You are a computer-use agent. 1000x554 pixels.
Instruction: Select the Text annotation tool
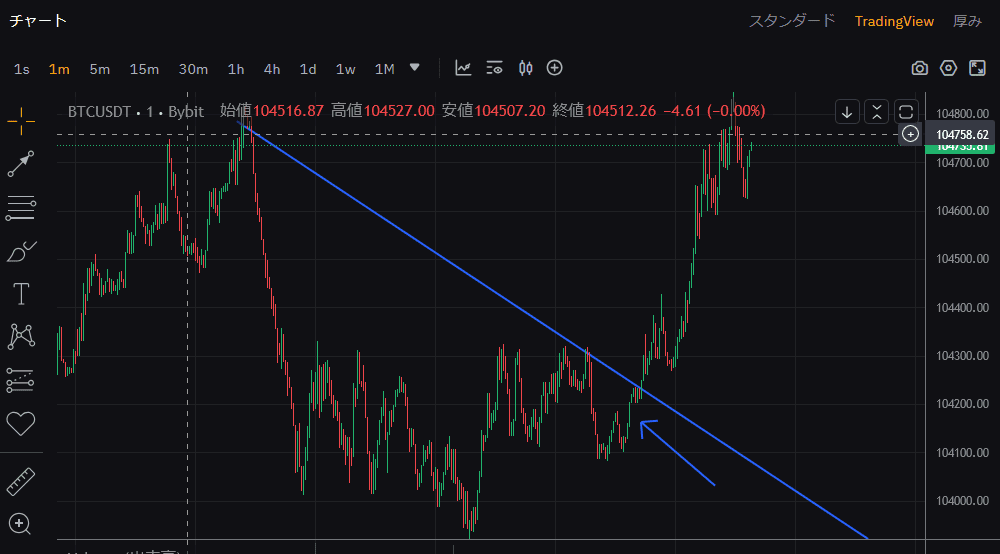tap(21, 294)
